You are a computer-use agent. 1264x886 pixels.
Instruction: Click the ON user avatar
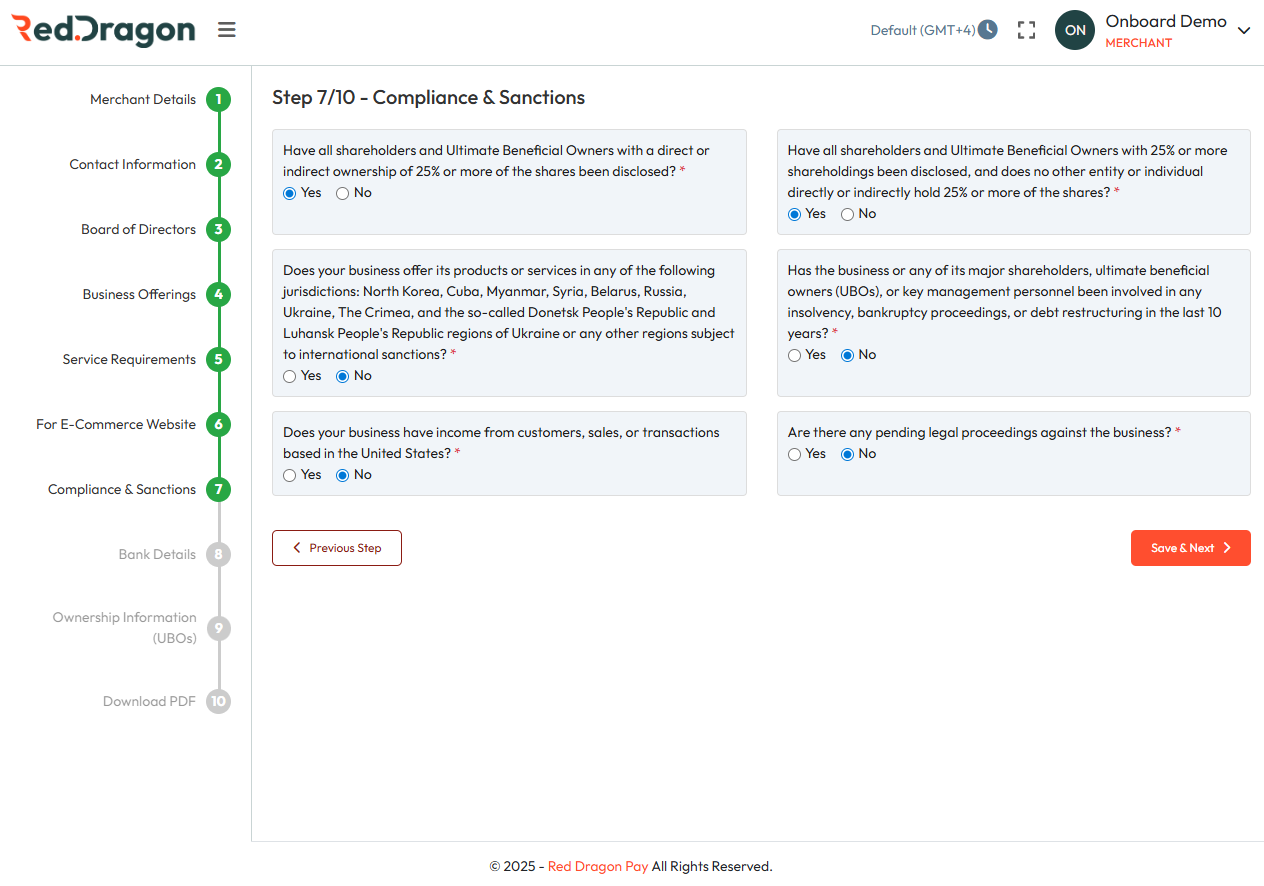(1075, 30)
